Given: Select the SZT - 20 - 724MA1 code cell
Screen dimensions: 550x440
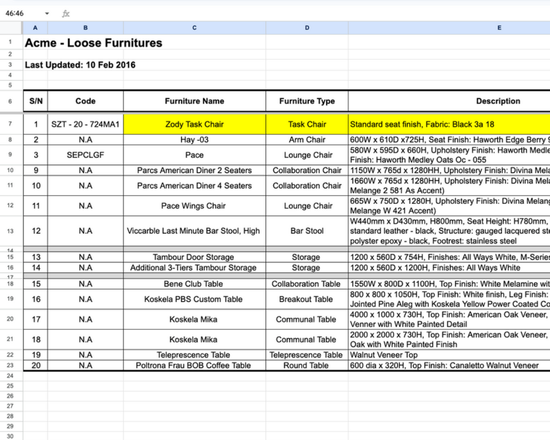Looking at the screenshot, I should 86,124.
